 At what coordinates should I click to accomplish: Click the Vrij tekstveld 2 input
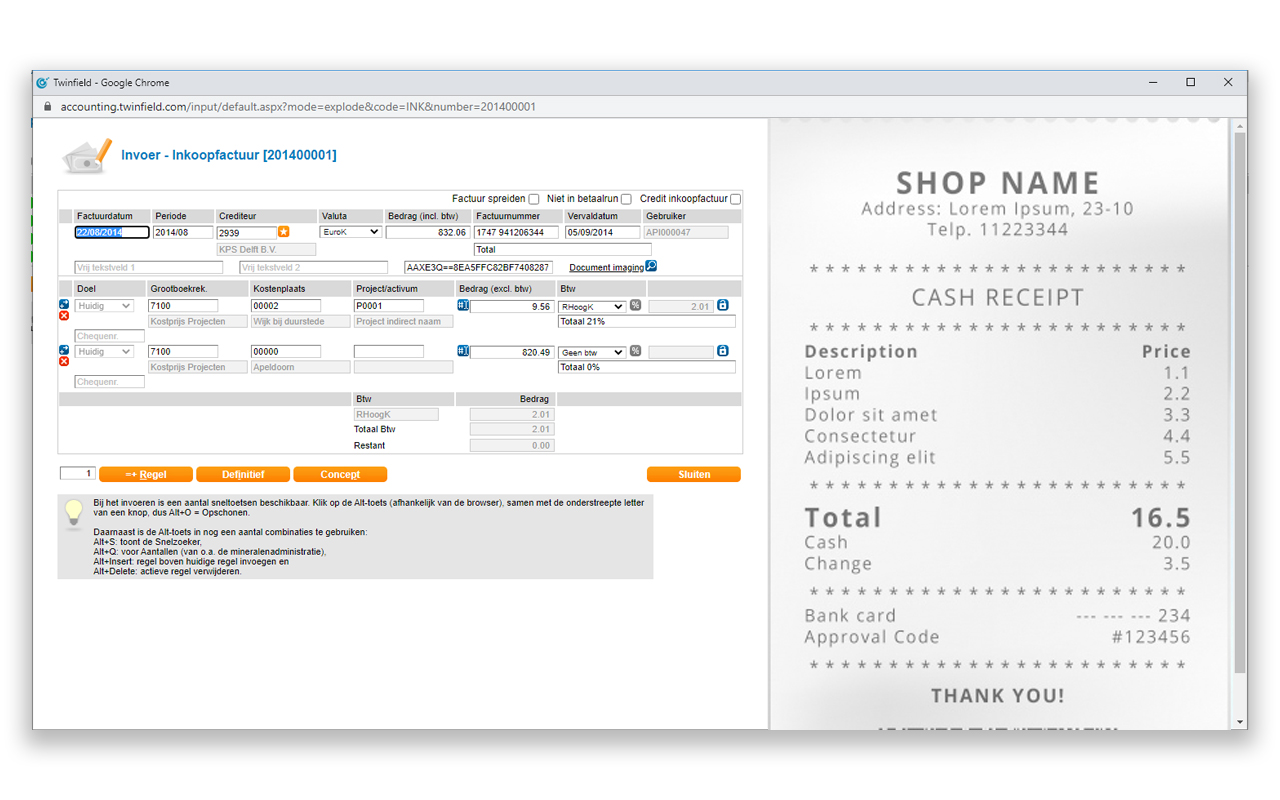[x=313, y=268]
